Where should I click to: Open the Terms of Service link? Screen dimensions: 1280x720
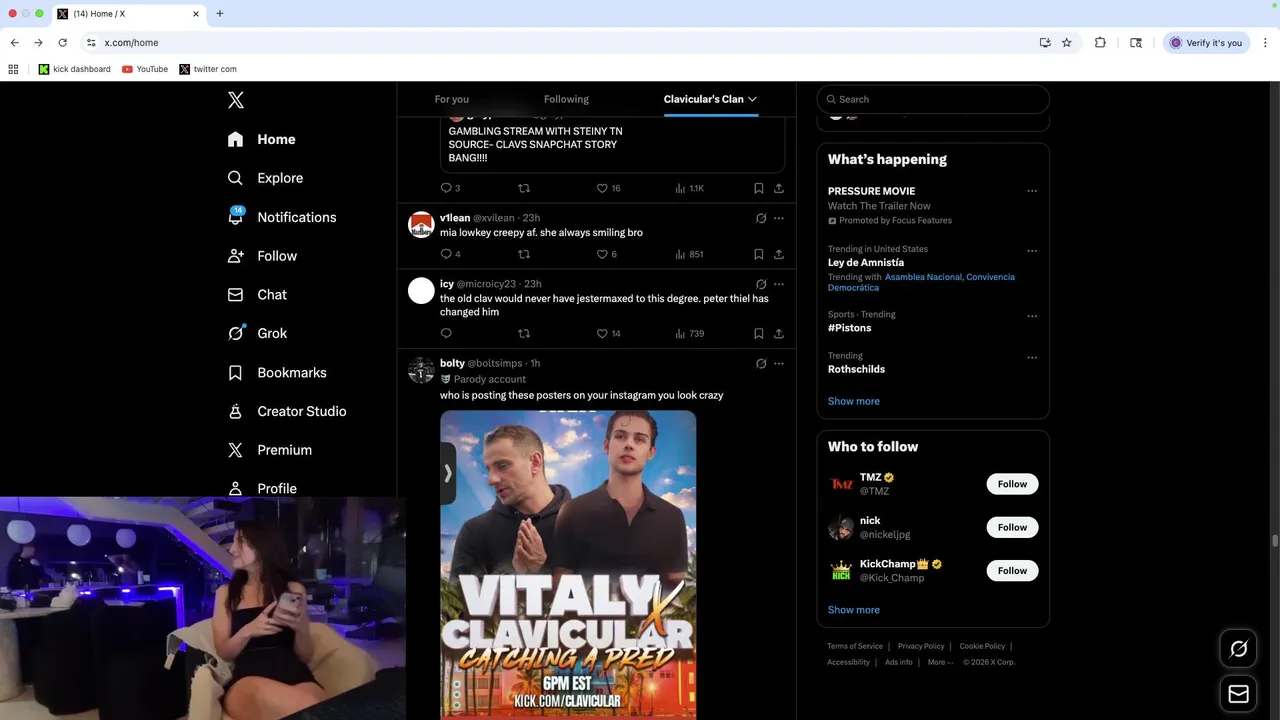[855, 646]
